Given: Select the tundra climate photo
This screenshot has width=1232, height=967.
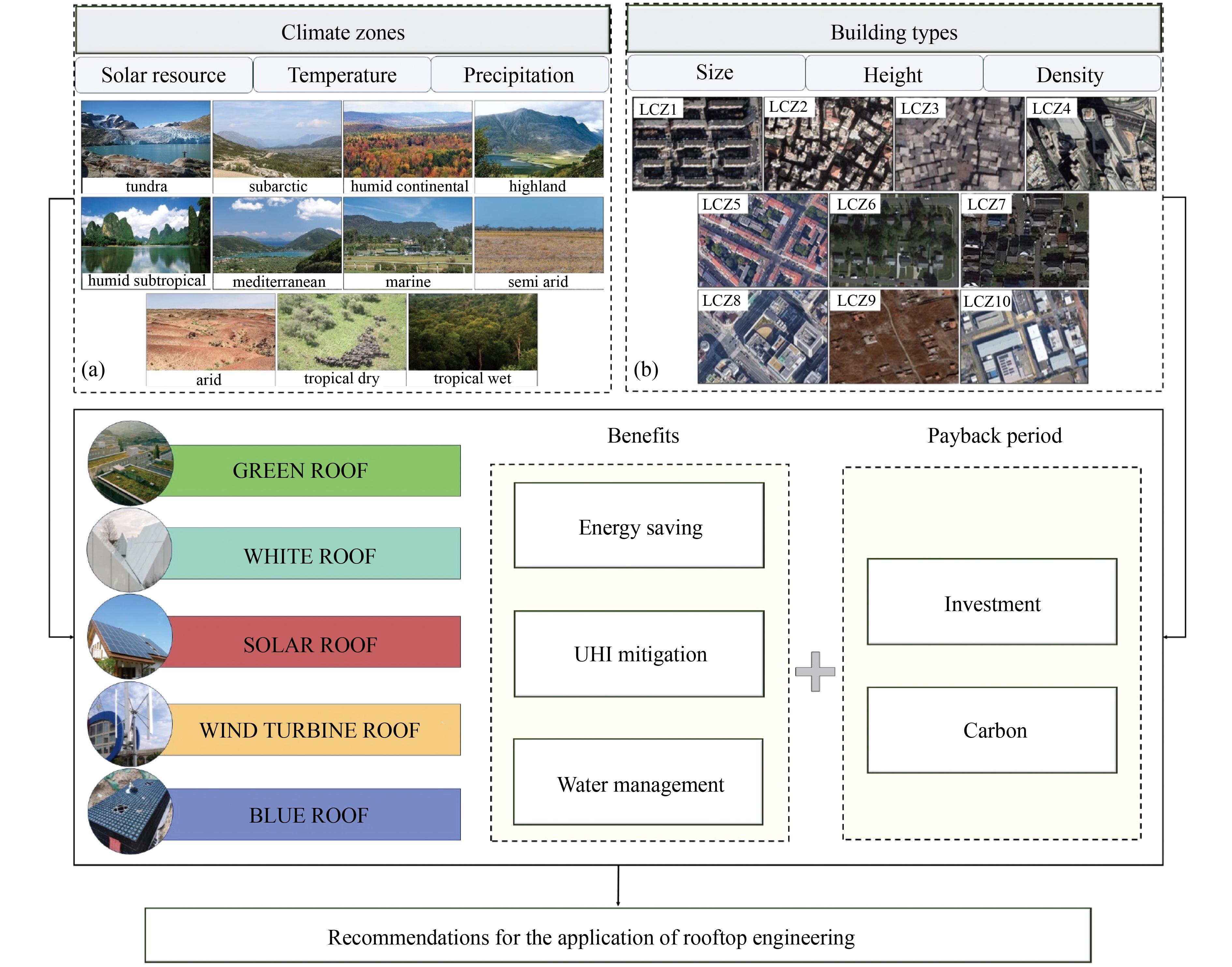Looking at the screenshot, I should [x=145, y=139].
